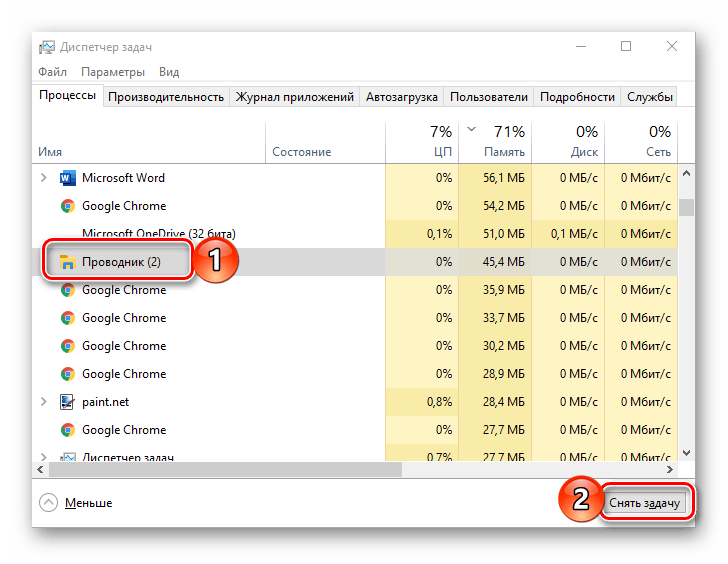Viewport: 728px width, 564px height.
Task: Select the Microsoft OneDrive (32 бита) row
Action: (x=355, y=233)
